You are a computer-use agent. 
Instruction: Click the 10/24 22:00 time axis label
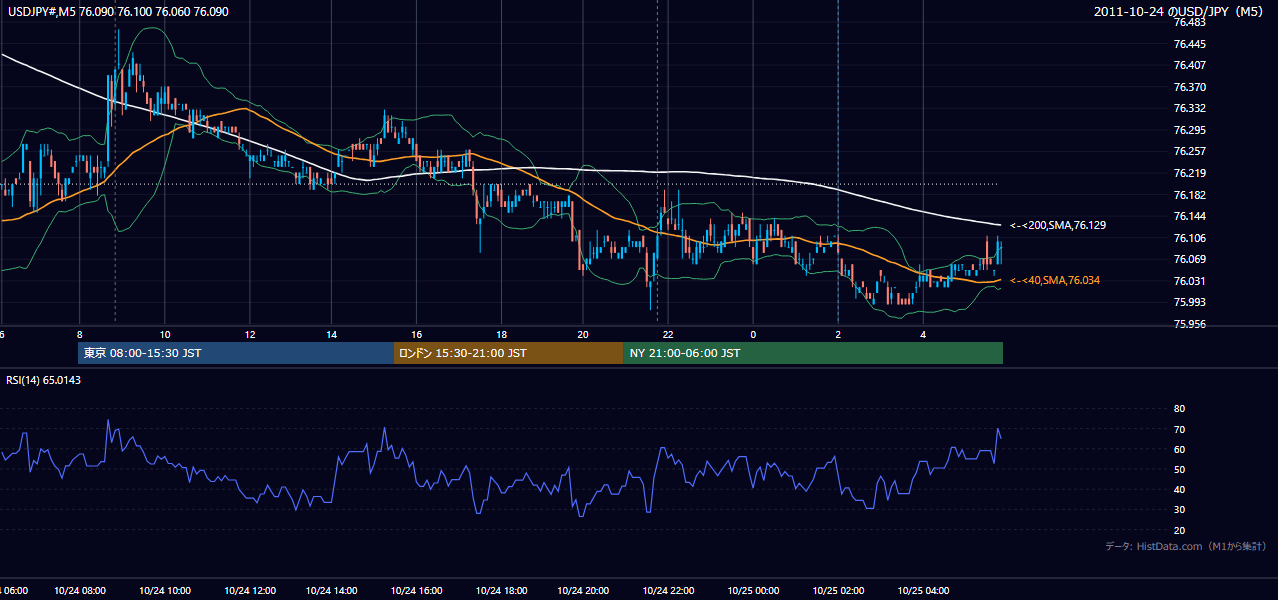click(x=669, y=591)
